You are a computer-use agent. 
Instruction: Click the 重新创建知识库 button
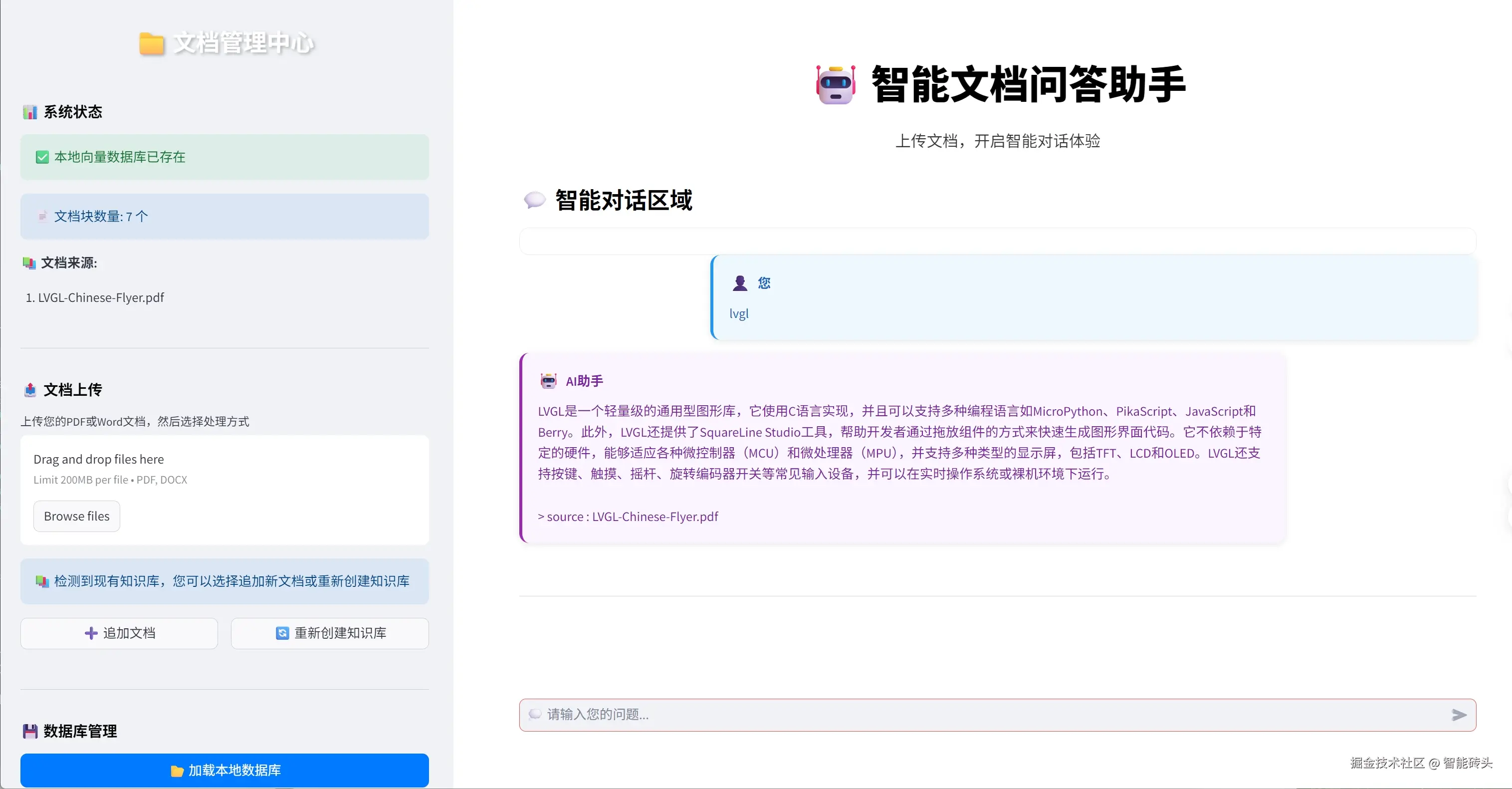[330, 633]
